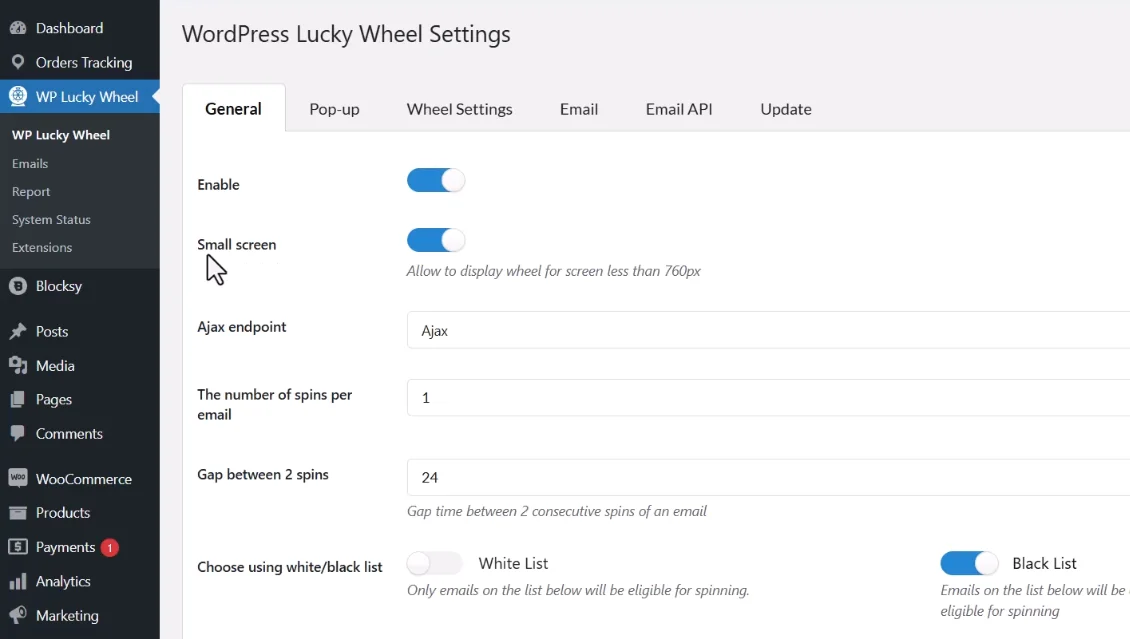Click the Analytics bar chart icon

(18, 581)
